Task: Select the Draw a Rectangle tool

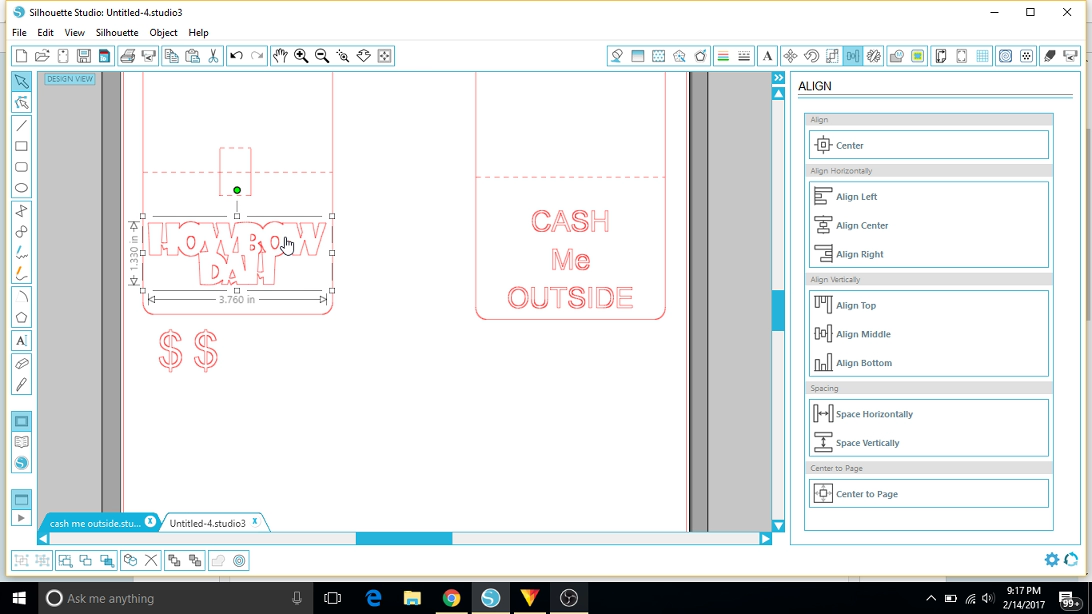Action: pos(22,146)
